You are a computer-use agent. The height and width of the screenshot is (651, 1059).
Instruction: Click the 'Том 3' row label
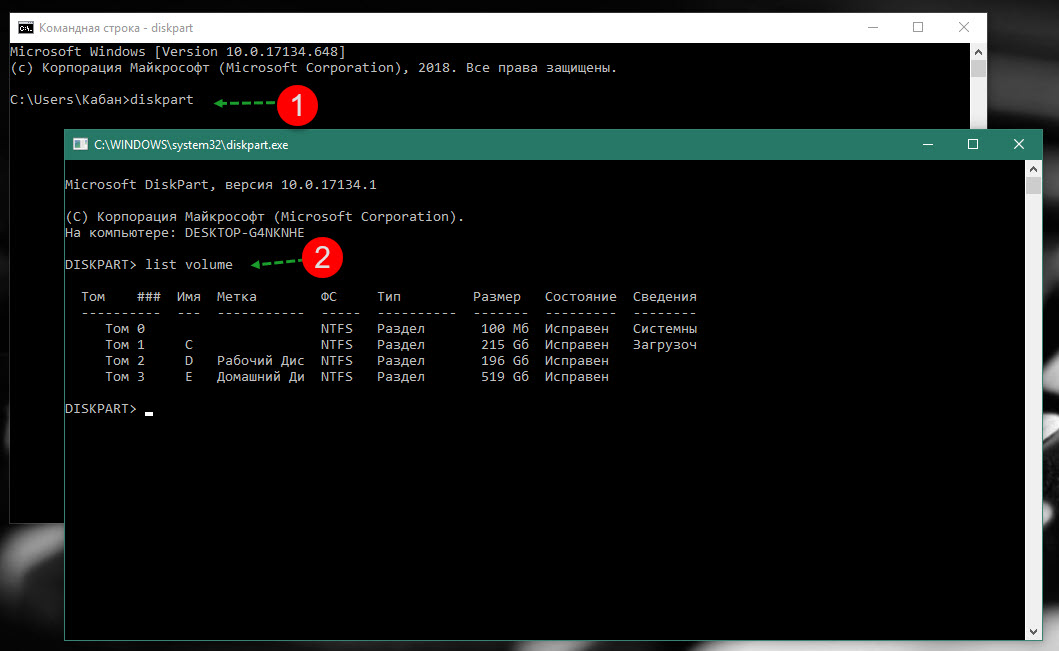125,377
